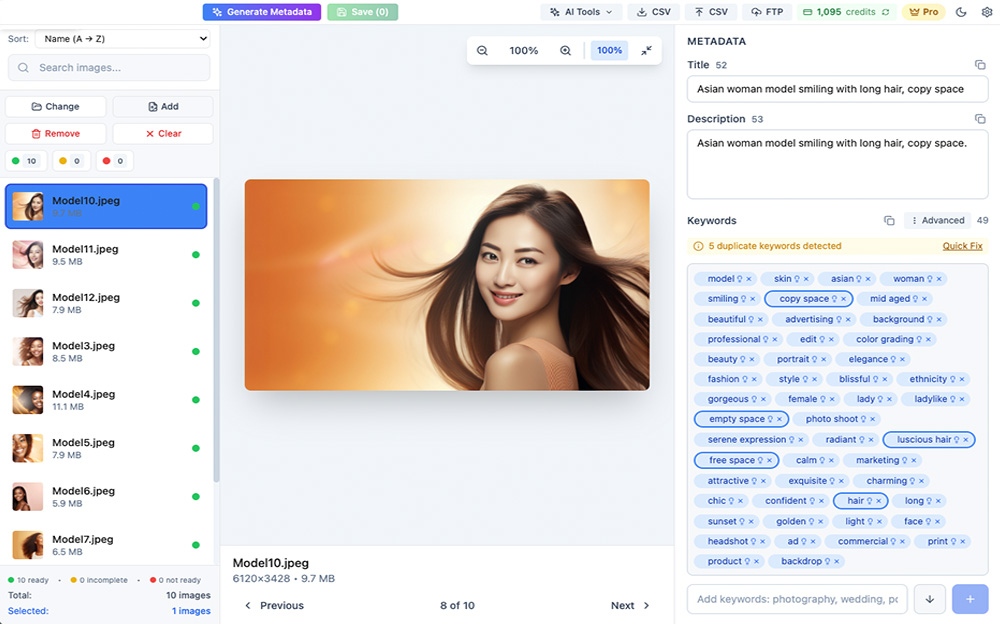Open the Advanced keywords menu
Screen dimensions: 1000x624
tap(938, 221)
